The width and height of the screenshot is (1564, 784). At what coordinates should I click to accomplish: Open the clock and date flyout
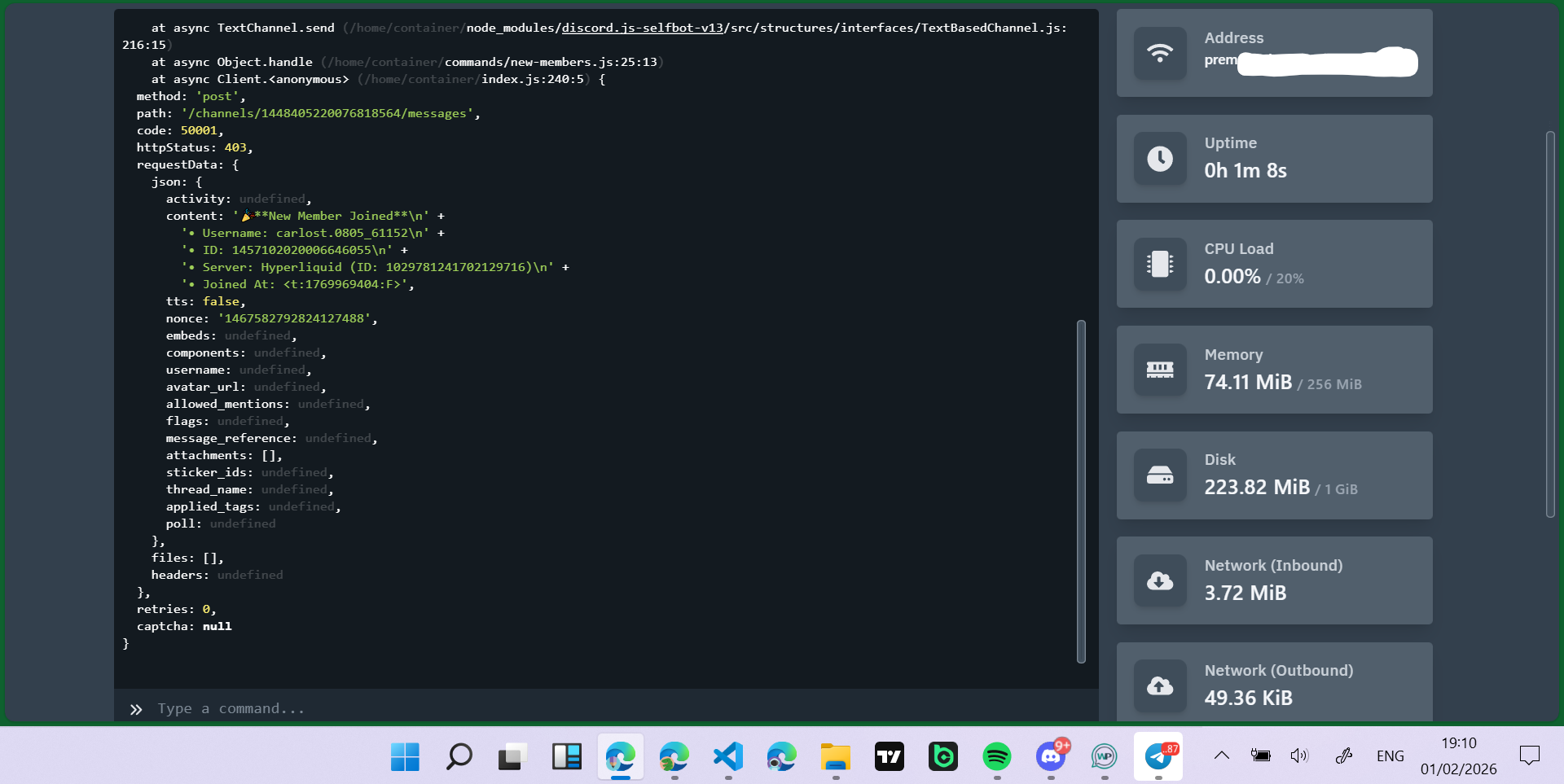tap(1458, 756)
